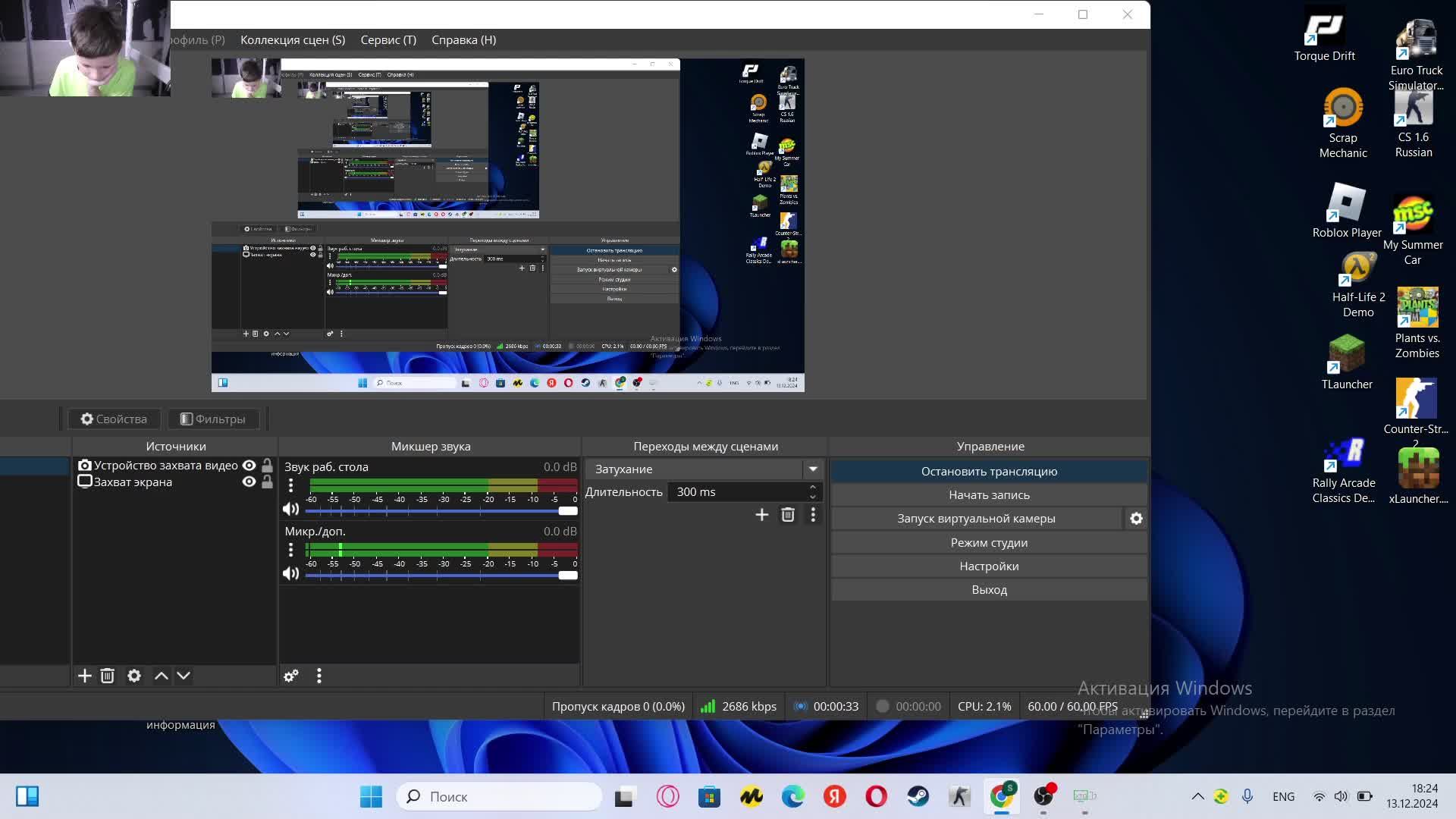Viewport: 1456px width, 819px height.
Task: Open audio mixer three-dot menu at bottom
Action: point(319,676)
